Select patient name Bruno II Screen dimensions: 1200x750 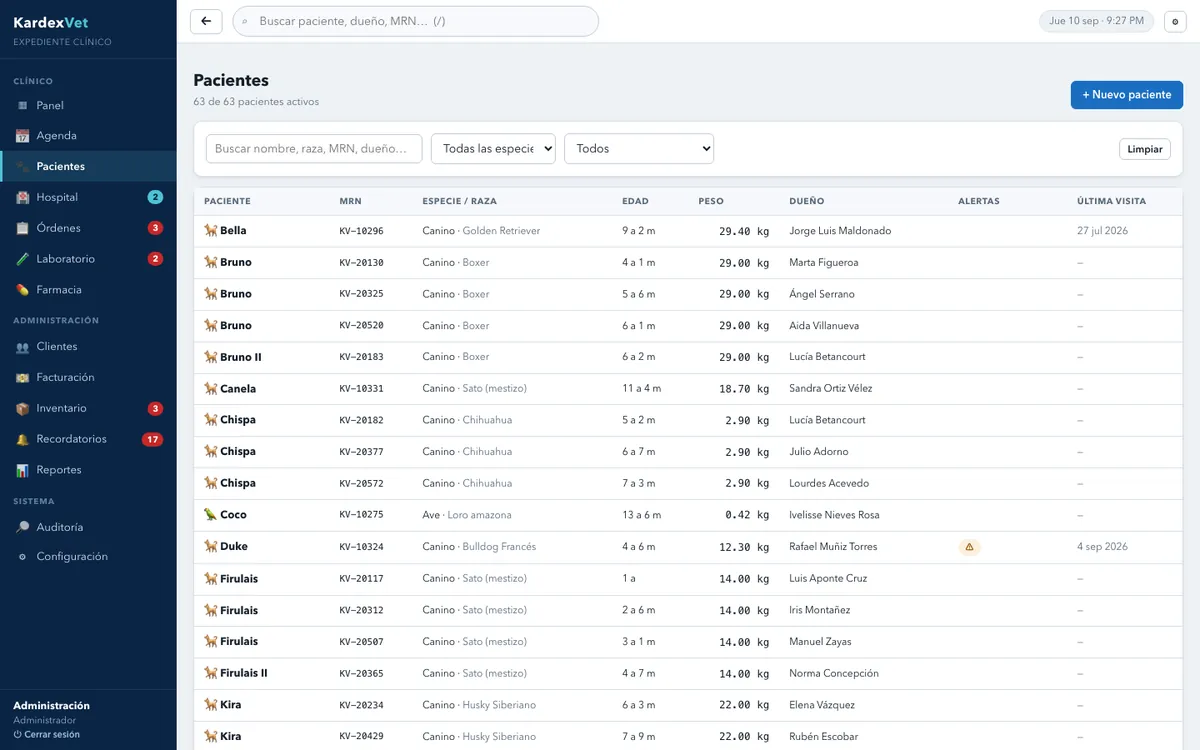(241, 357)
